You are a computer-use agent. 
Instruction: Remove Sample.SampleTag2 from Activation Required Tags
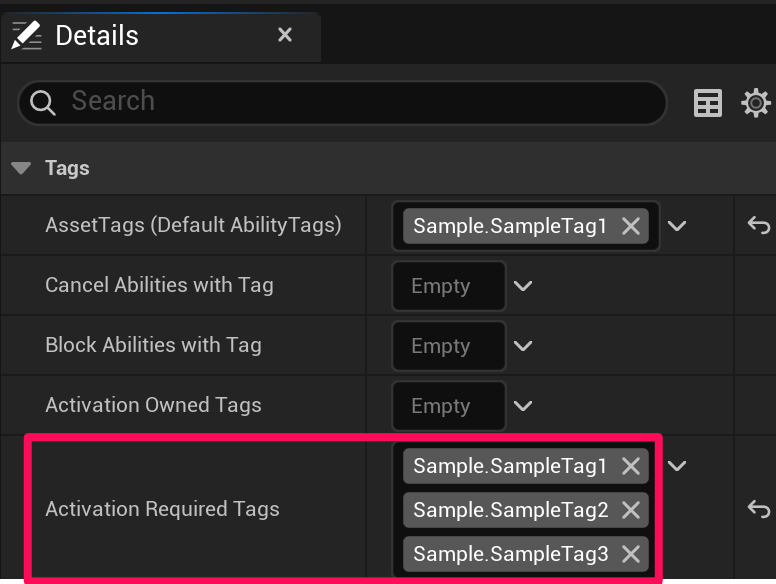(x=630, y=510)
